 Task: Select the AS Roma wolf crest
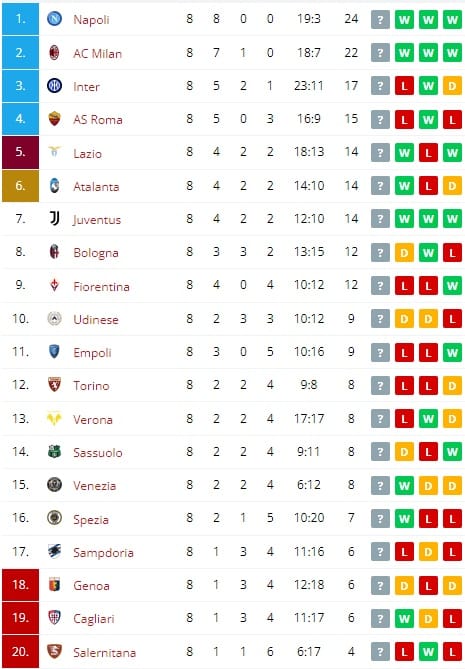54,119
